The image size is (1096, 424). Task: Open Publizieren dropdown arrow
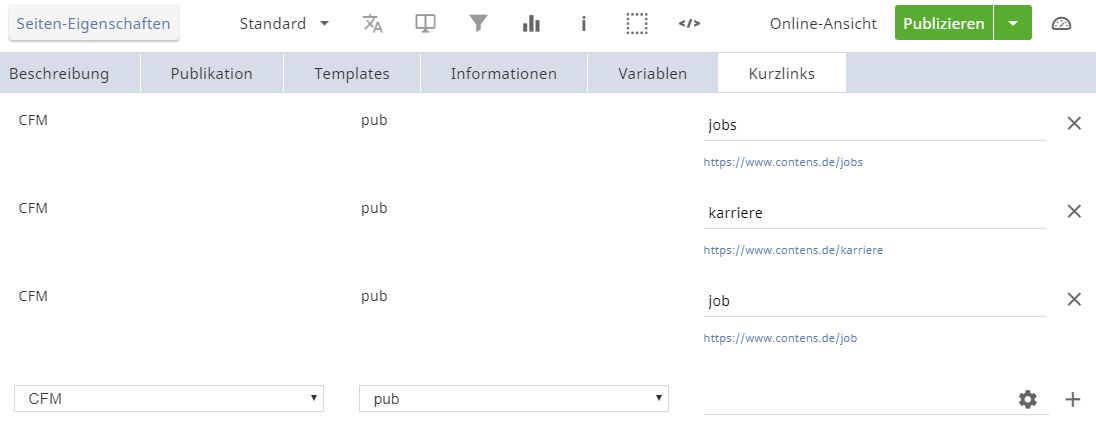coord(1013,24)
